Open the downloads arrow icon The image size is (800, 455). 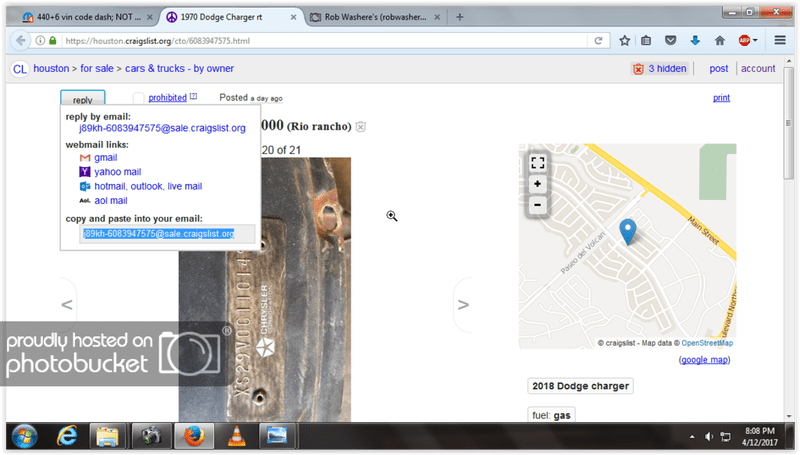[x=695, y=40]
